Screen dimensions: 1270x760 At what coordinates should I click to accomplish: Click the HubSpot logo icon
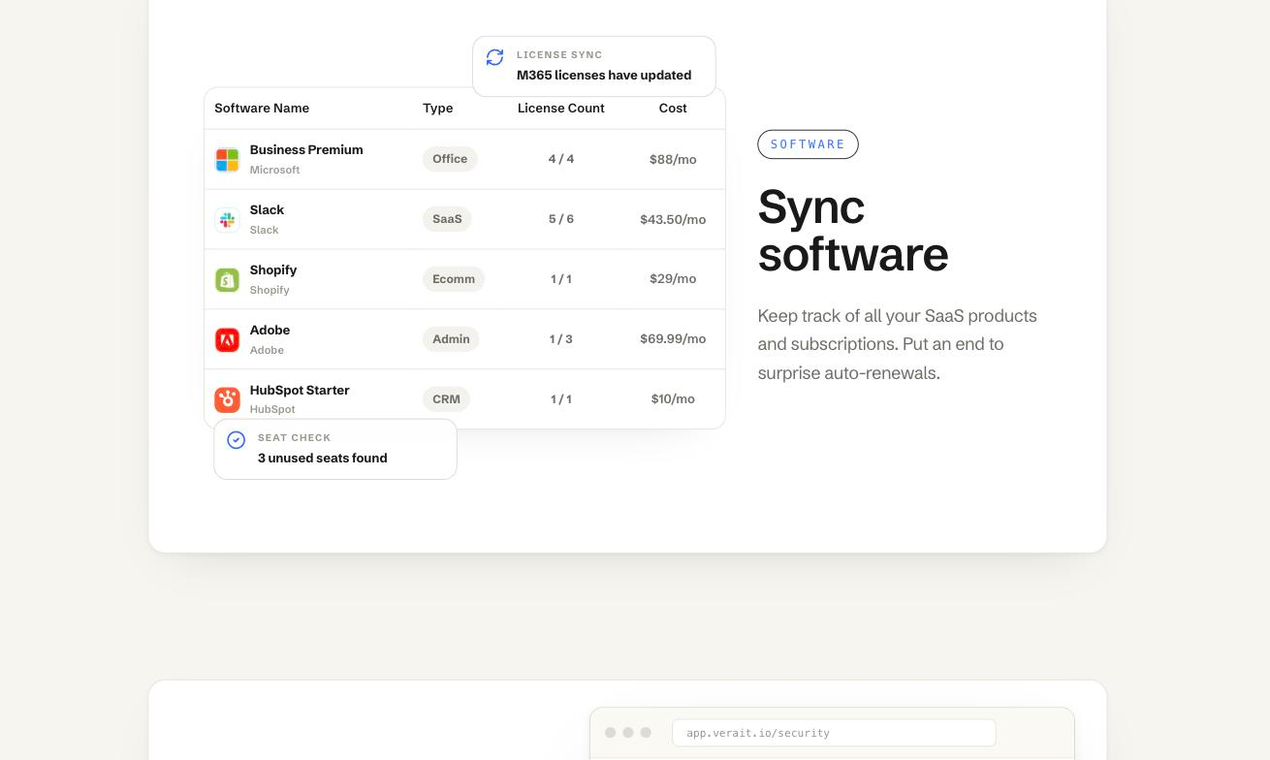227,399
